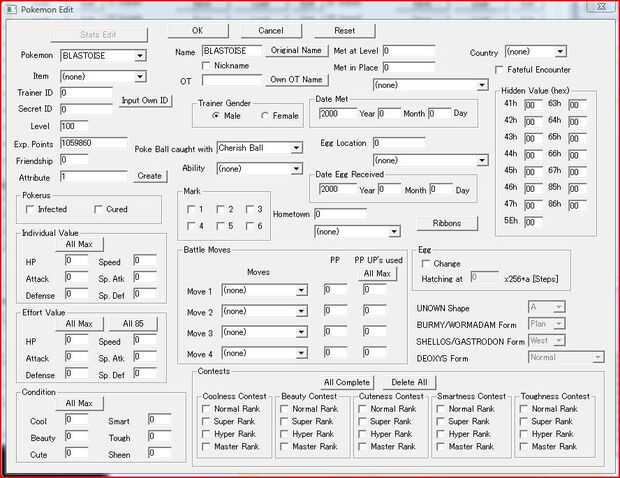Open the Country dropdown
620x478 pixels.
click(560, 52)
